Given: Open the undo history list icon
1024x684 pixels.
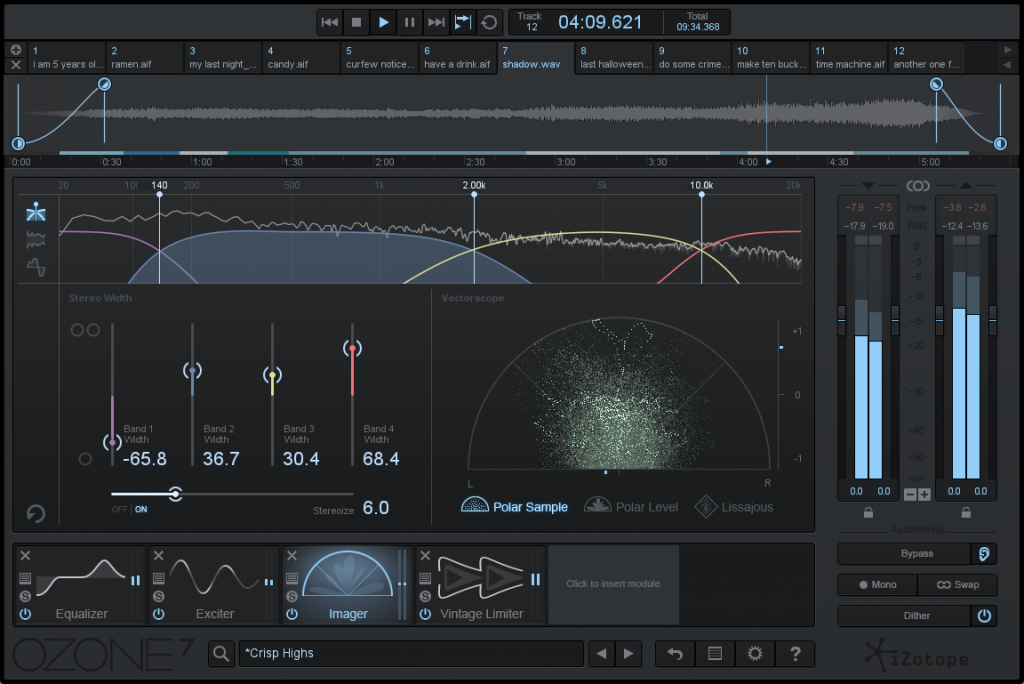Looking at the screenshot, I should tap(714, 653).
